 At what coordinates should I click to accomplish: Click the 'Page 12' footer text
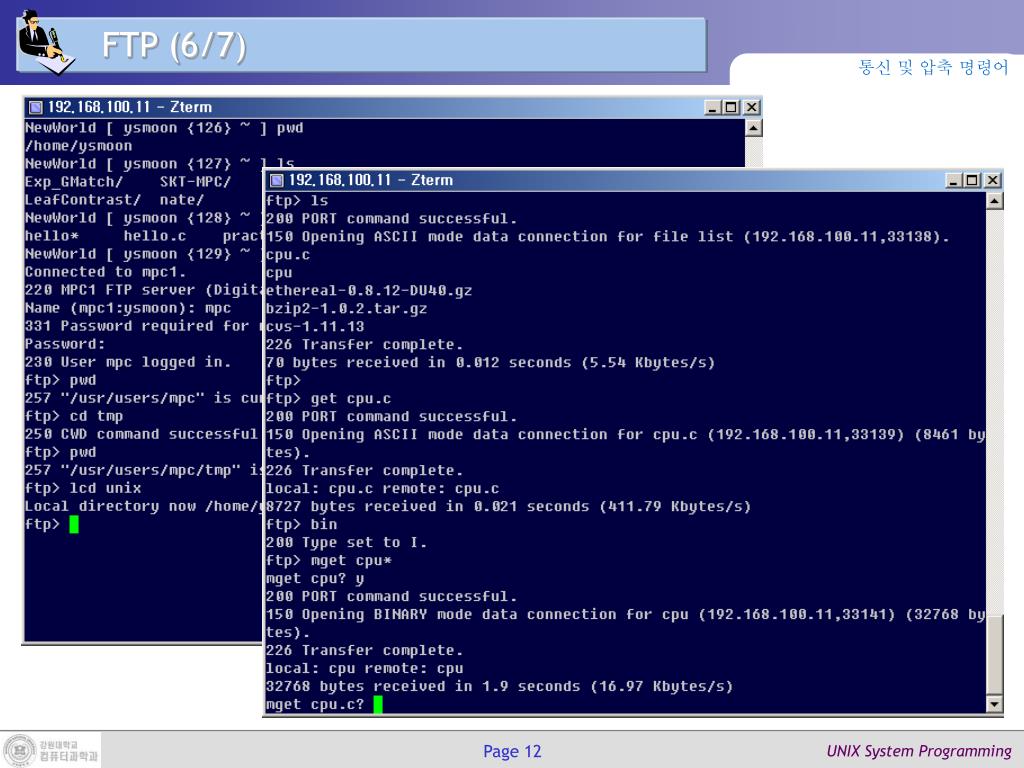(x=512, y=752)
